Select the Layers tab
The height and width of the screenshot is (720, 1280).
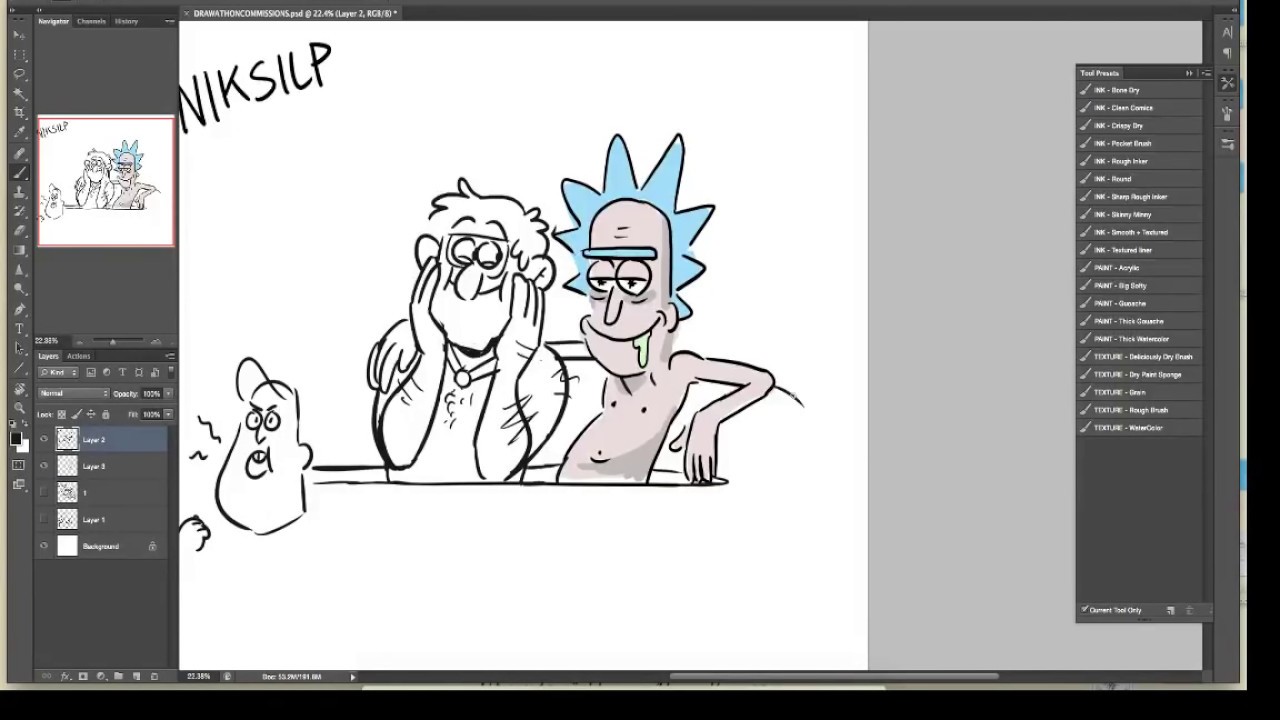click(x=48, y=356)
